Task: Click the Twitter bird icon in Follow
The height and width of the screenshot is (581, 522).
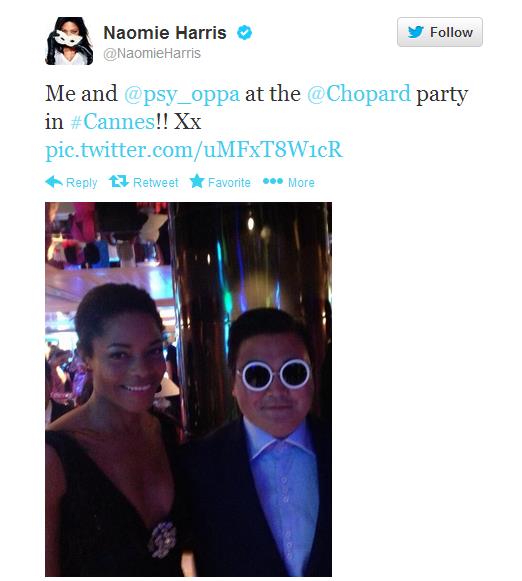Action: (416, 32)
